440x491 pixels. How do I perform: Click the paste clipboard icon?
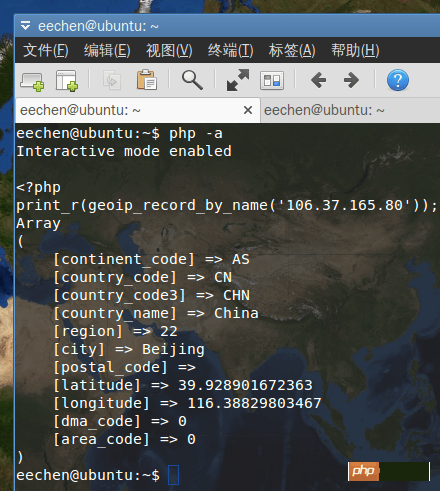pyautogui.click(x=146, y=80)
